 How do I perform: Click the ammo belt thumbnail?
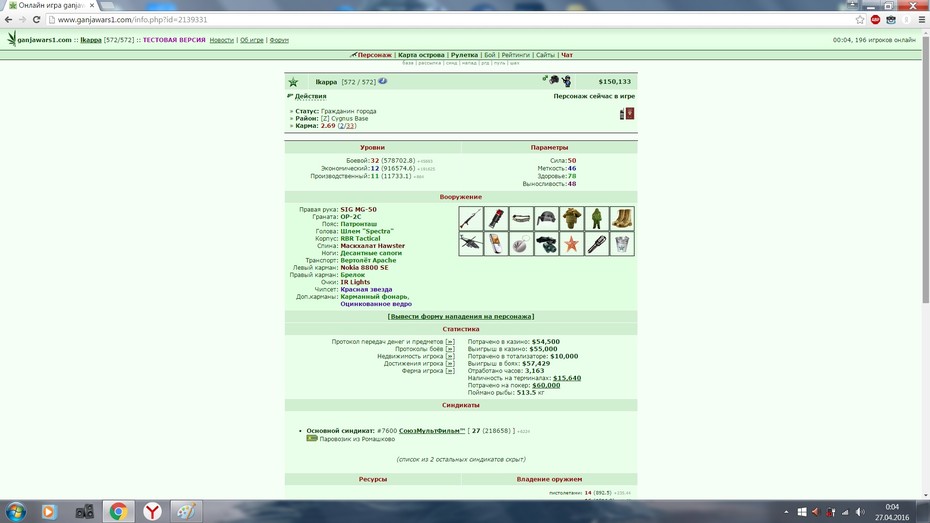pyautogui.click(x=521, y=219)
